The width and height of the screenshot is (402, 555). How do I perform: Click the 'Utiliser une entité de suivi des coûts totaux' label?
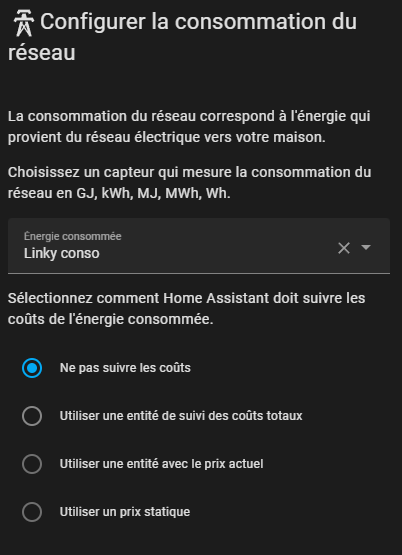(181, 416)
